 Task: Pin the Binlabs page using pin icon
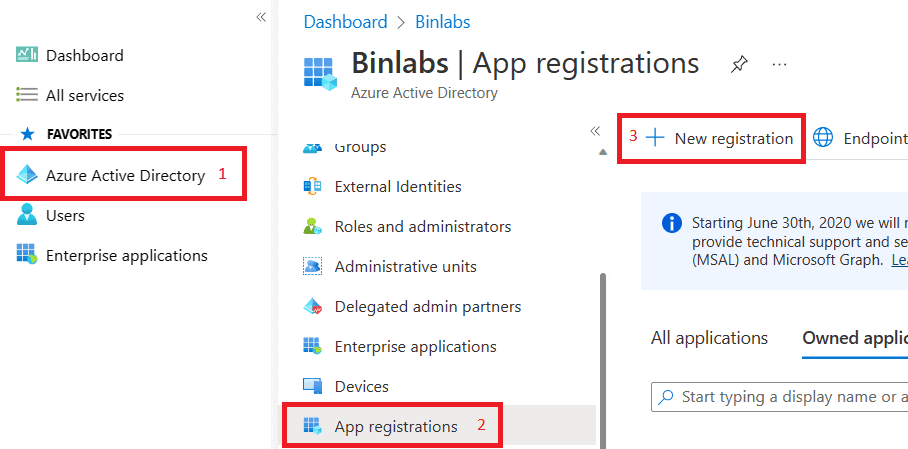739,65
